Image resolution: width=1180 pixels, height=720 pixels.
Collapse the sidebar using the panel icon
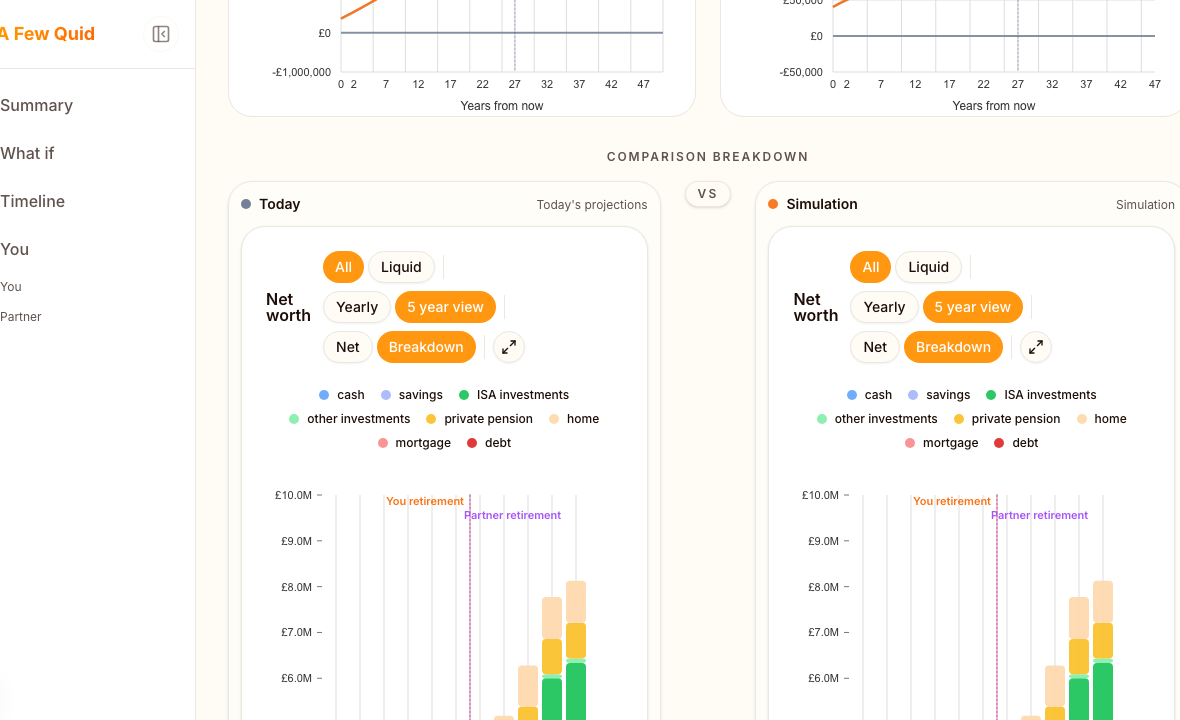tap(161, 34)
